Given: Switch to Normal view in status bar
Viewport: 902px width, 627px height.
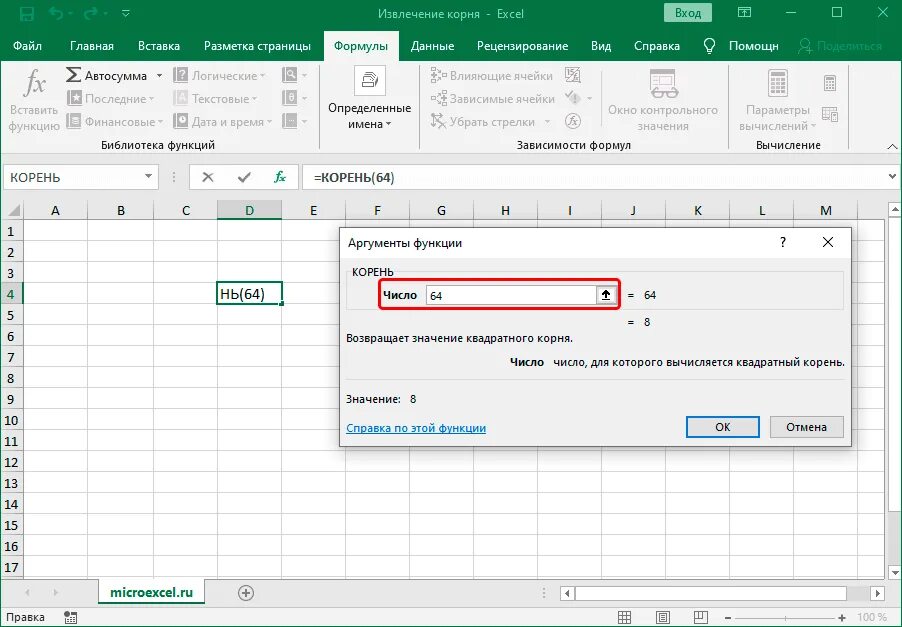Looking at the screenshot, I should 624,617.
